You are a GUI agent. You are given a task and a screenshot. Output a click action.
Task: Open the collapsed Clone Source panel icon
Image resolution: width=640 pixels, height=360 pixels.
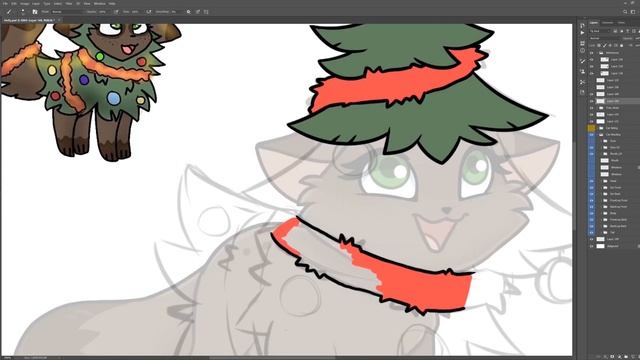(582, 71)
